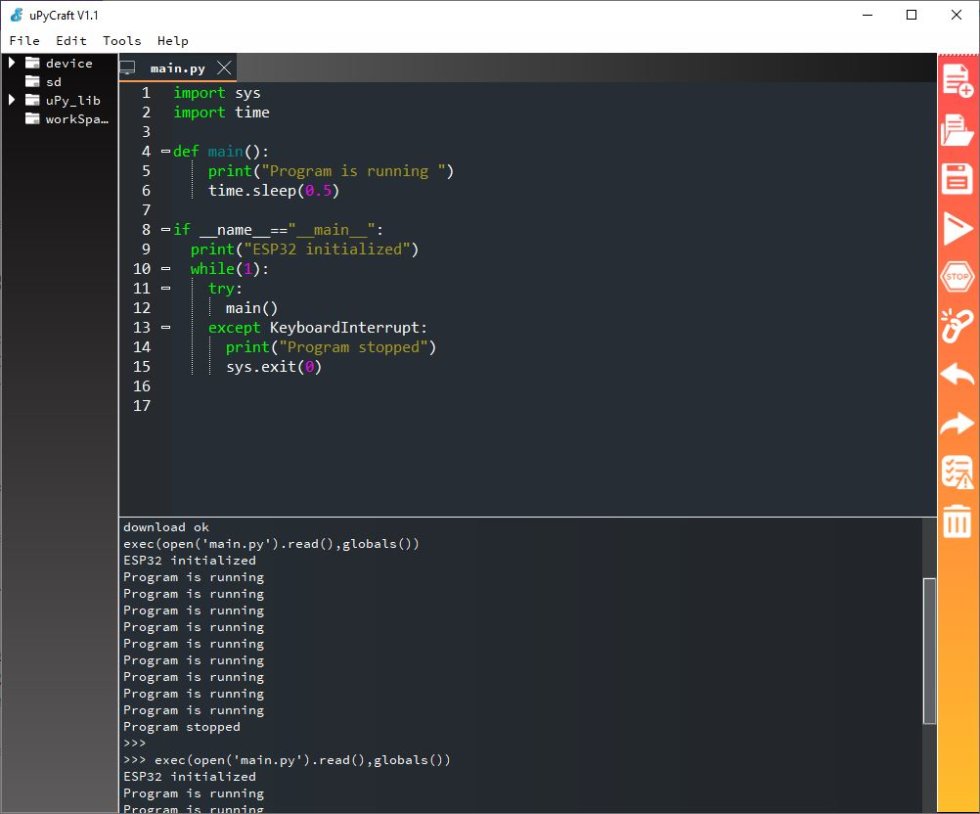Stop the running program with STOP icon
Viewport: 980px width, 814px height.
tap(957, 276)
